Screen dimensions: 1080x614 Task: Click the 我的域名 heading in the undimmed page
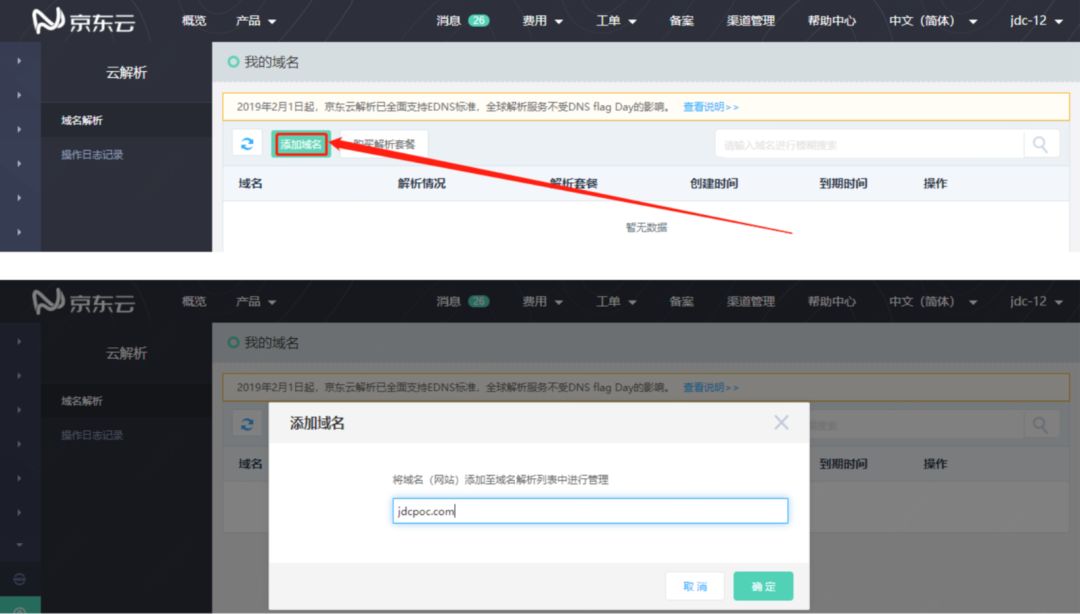[271, 62]
